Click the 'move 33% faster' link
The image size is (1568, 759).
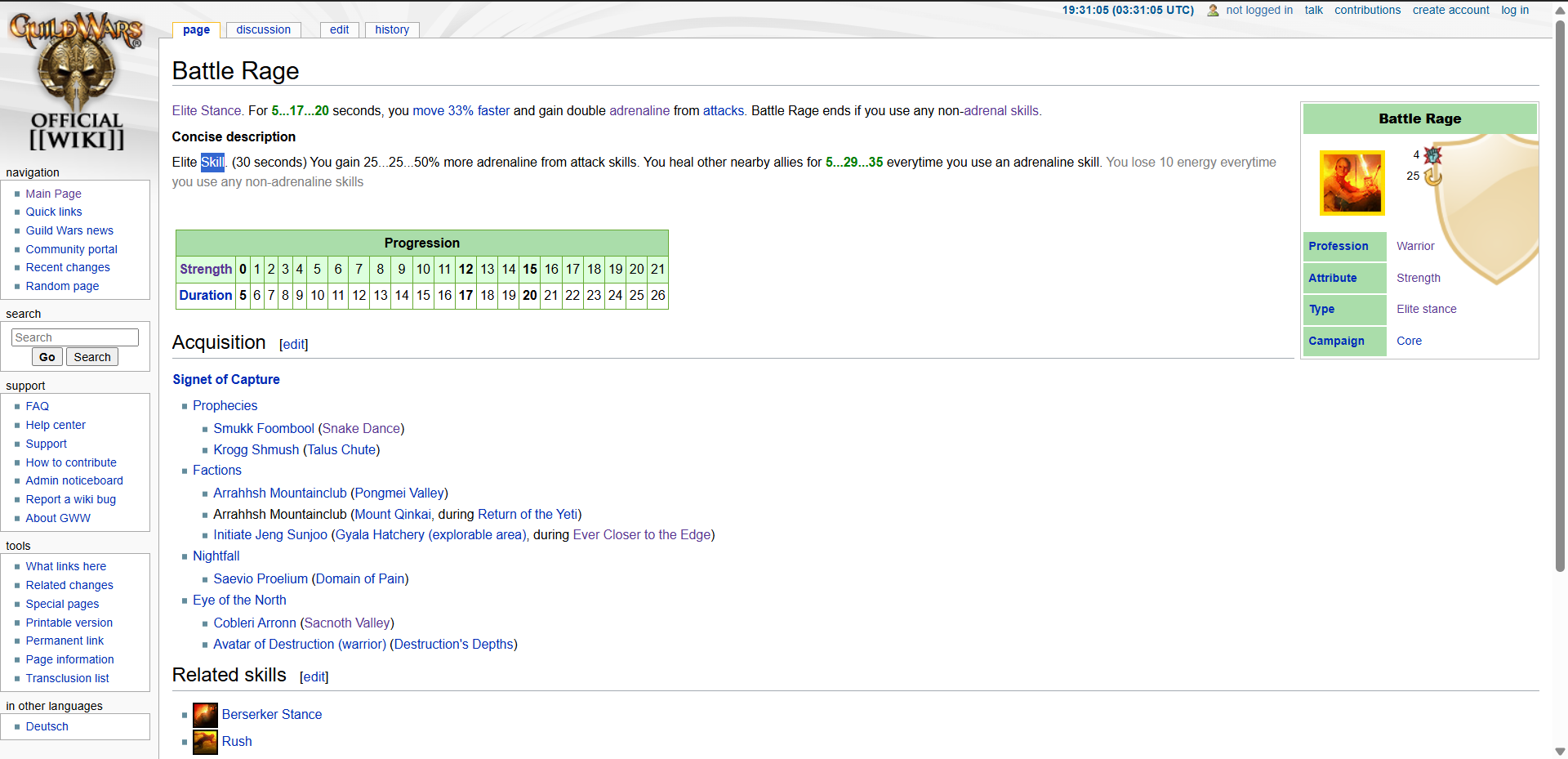[461, 110]
